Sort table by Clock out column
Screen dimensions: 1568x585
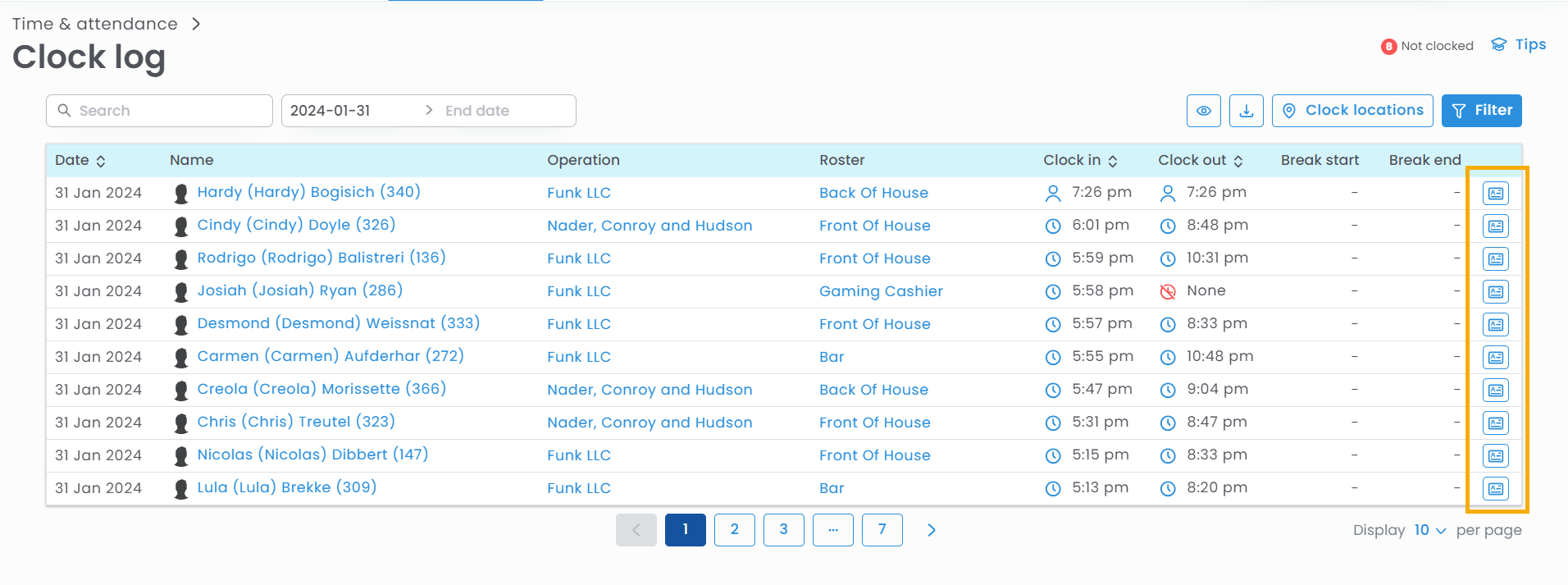tap(1238, 161)
